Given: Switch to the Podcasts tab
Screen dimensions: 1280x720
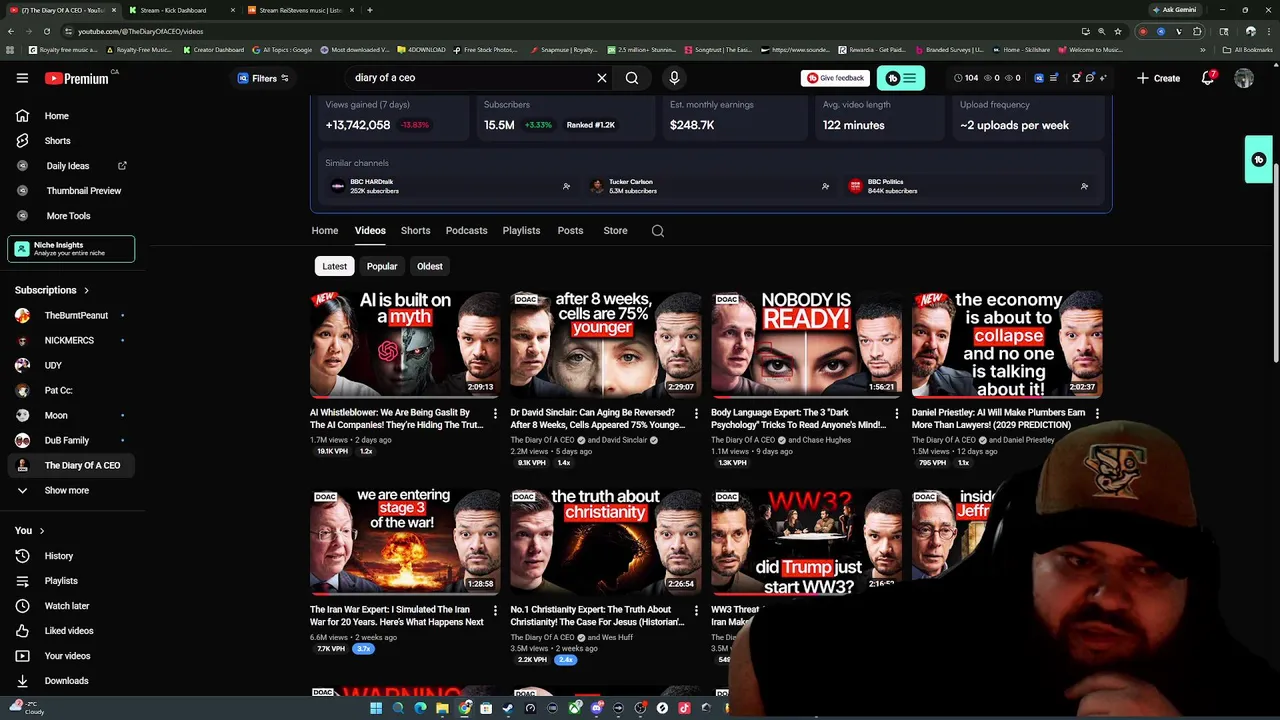Looking at the screenshot, I should [466, 231].
